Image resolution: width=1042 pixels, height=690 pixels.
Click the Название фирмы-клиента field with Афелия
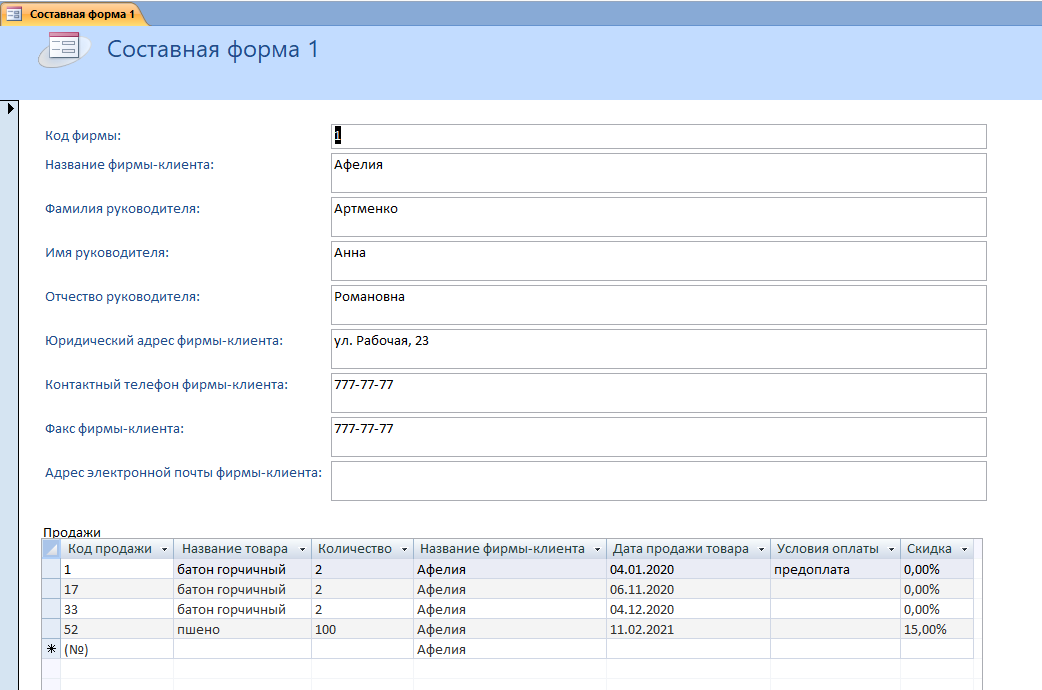[659, 173]
